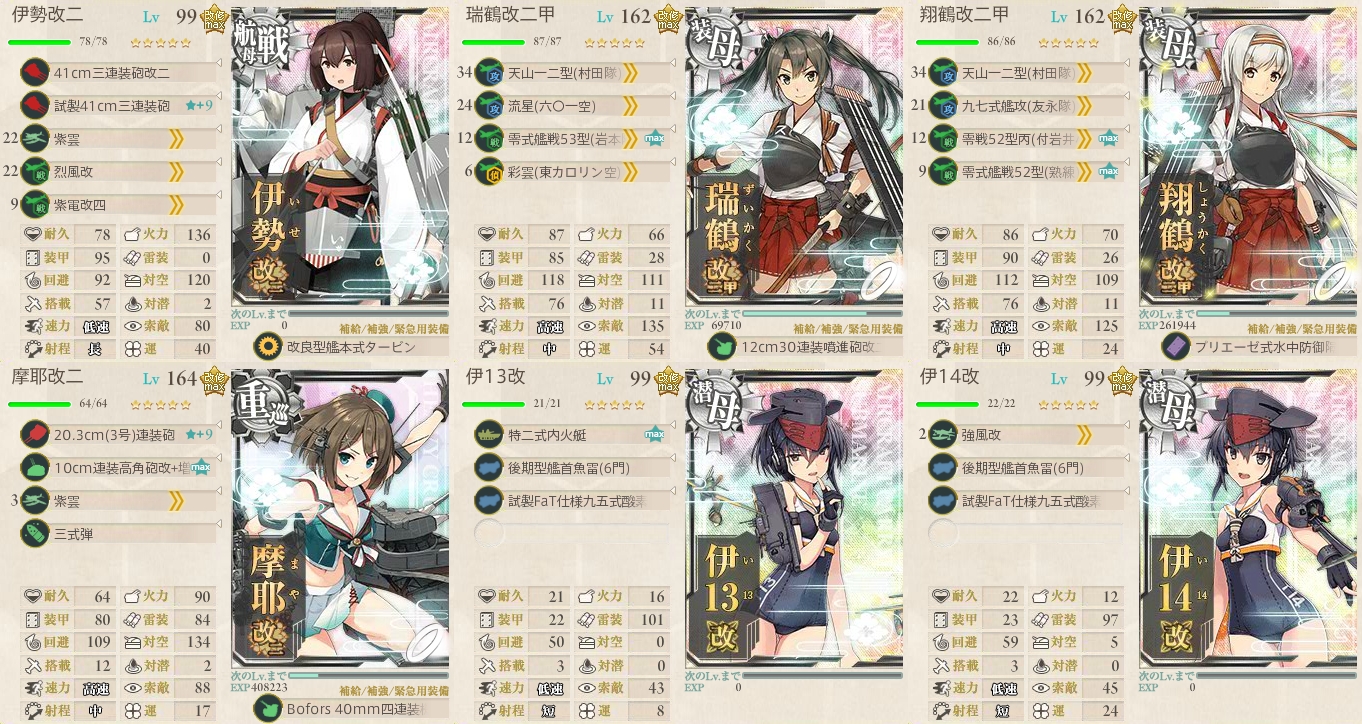Screen dimensions: 1362x724
Task: Expand proficiency chevron on 流星(六〇一空)
Action: point(631,105)
